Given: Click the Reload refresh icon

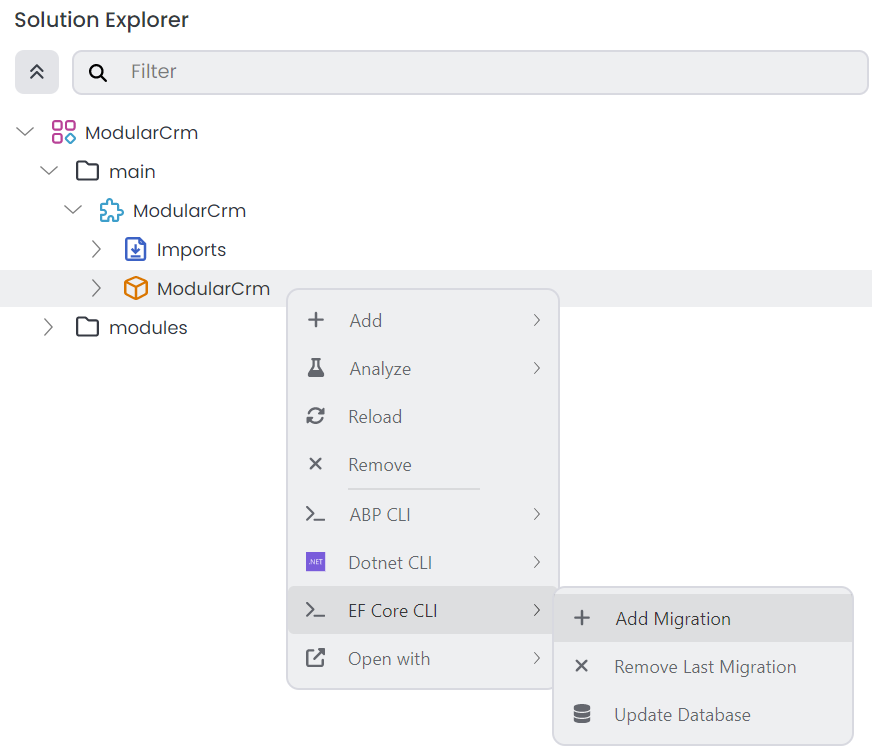Looking at the screenshot, I should pos(316,416).
